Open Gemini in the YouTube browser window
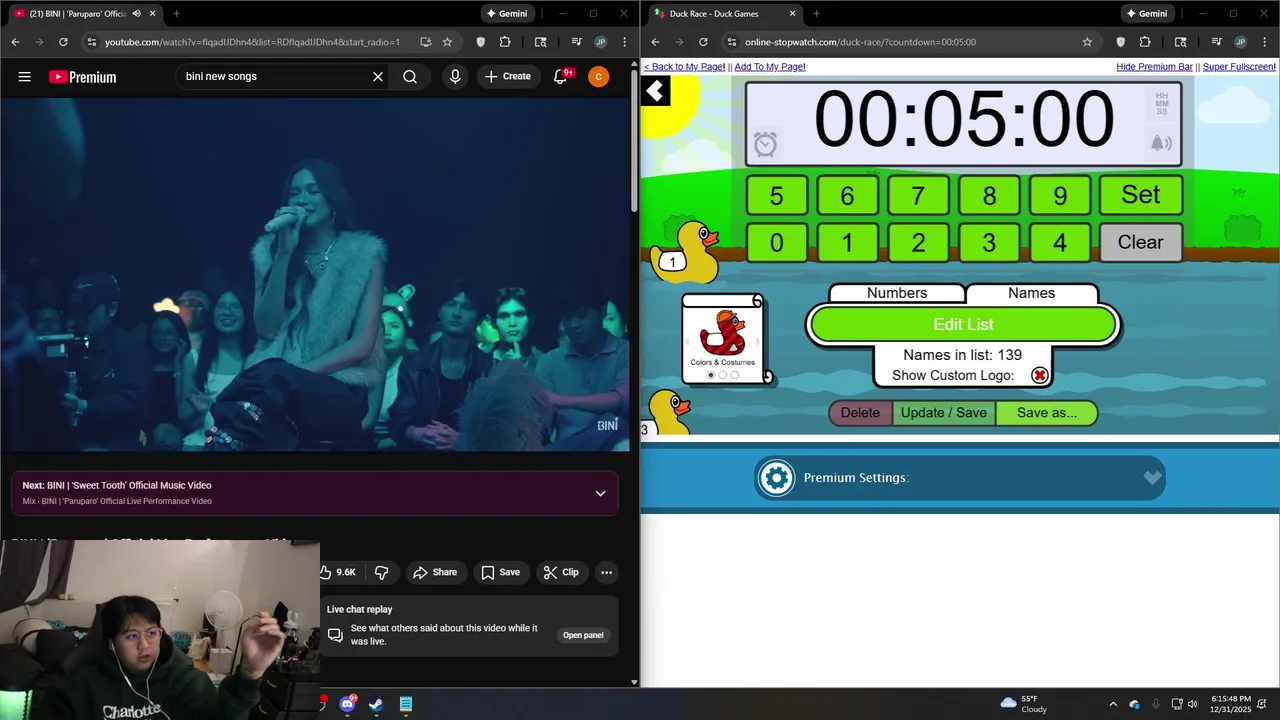 508,14
